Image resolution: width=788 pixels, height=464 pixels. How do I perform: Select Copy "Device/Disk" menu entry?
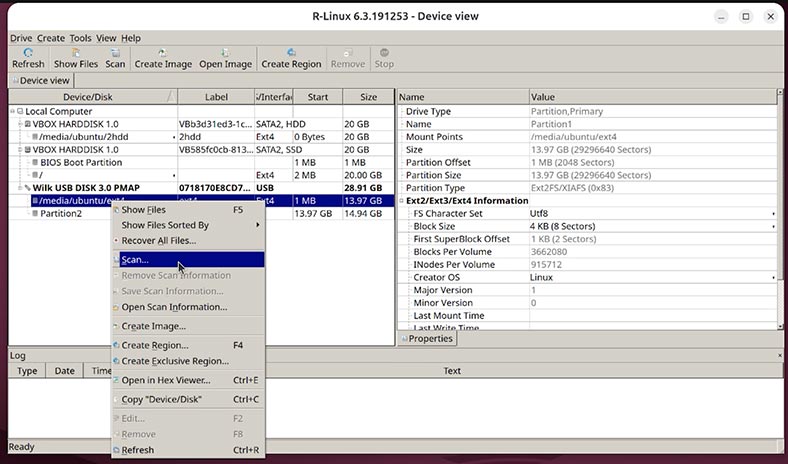pos(188,399)
